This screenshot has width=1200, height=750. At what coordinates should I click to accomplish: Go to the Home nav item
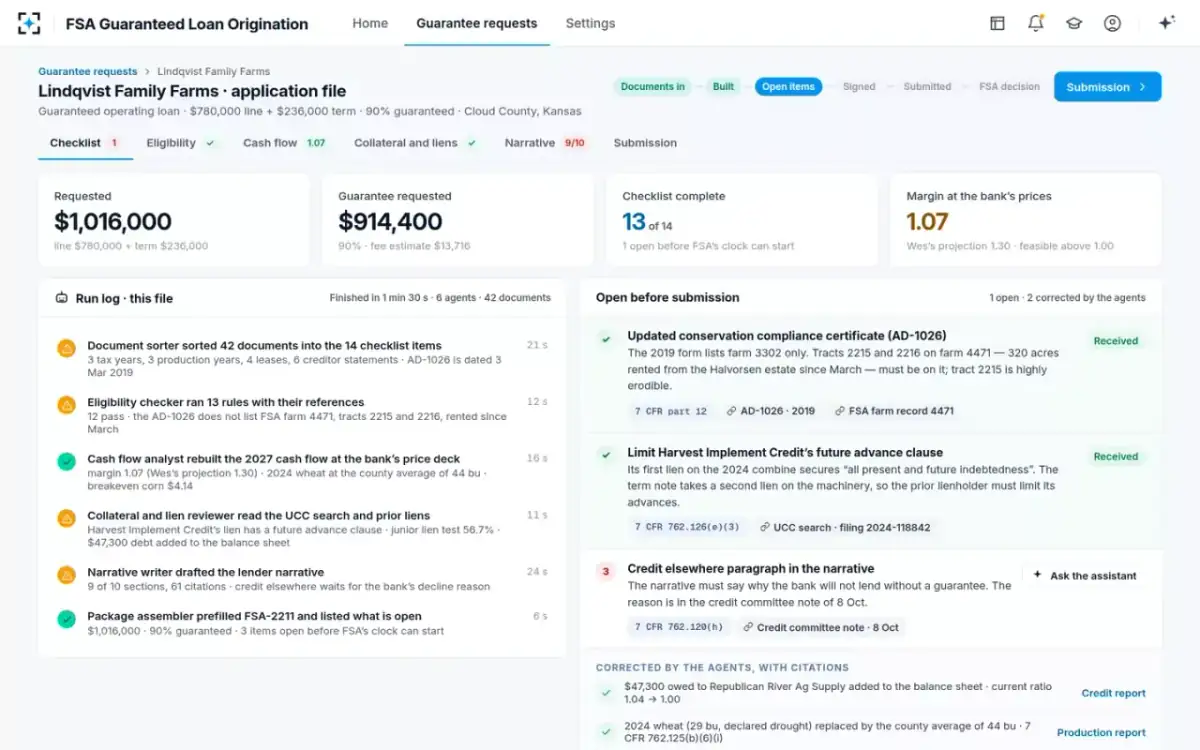click(x=370, y=23)
